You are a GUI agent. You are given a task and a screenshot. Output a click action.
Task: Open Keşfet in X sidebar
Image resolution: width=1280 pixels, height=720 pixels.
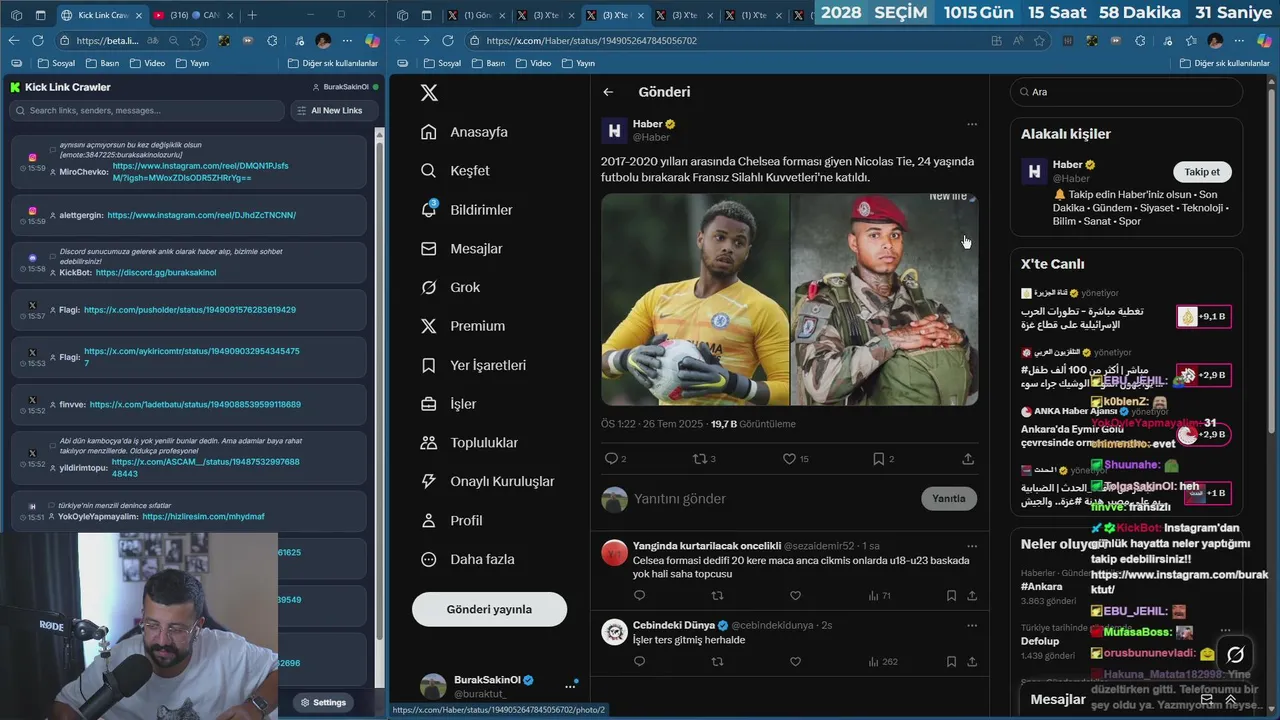click(469, 171)
